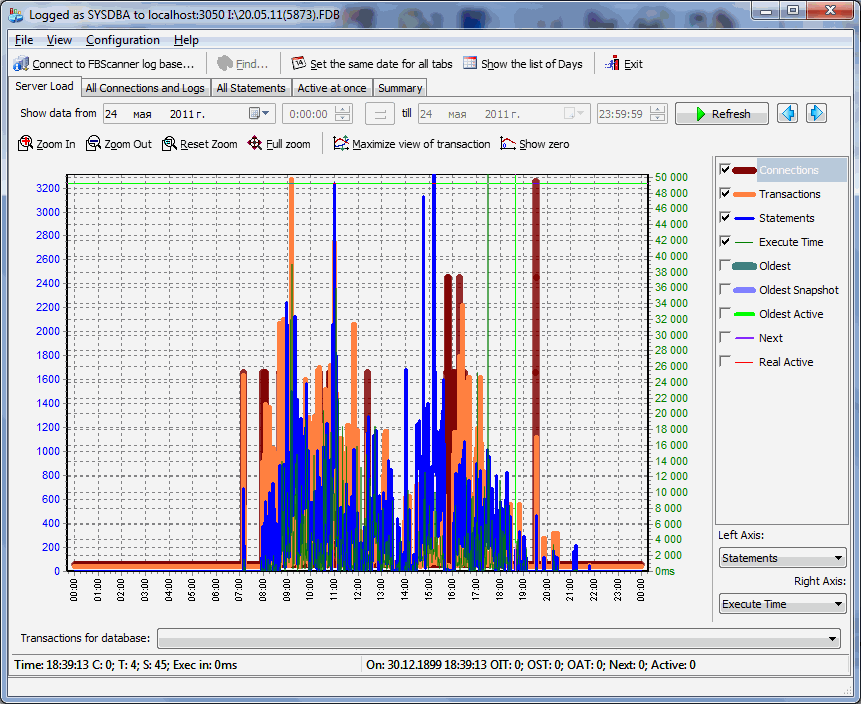
Task: Open the Left Axis Statements dropdown
Action: tap(782, 558)
